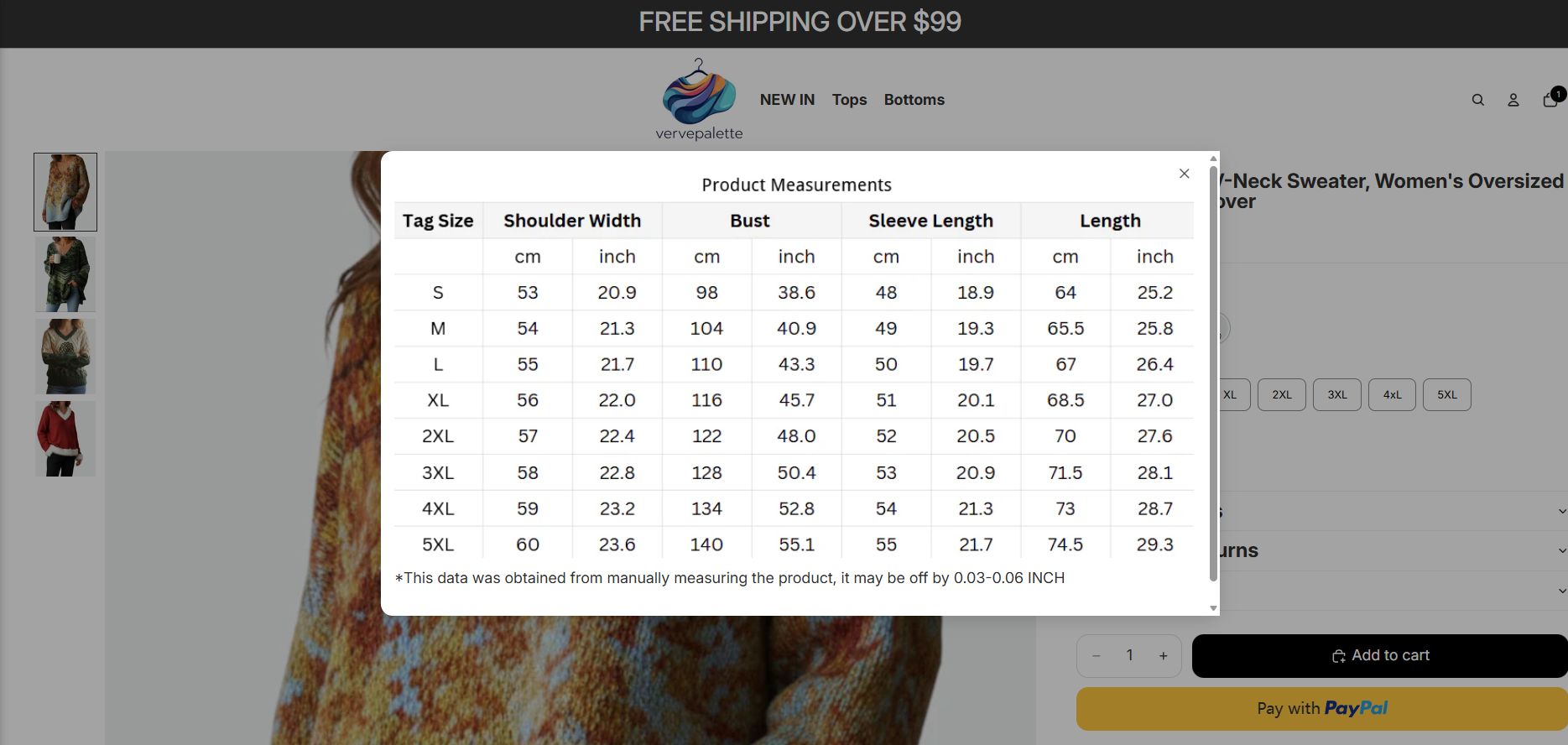The image size is (1568, 745).
Task: Close the Product Measurements popup
Action: tap(1184, 174)
